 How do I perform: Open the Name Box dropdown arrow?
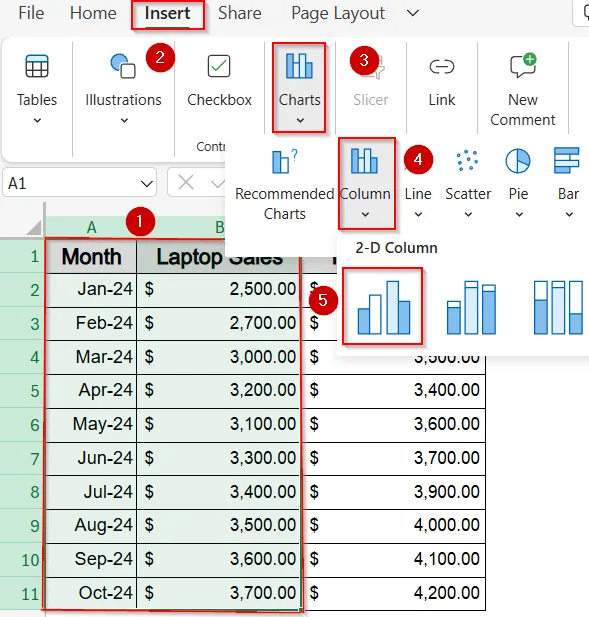coord(146,184)
